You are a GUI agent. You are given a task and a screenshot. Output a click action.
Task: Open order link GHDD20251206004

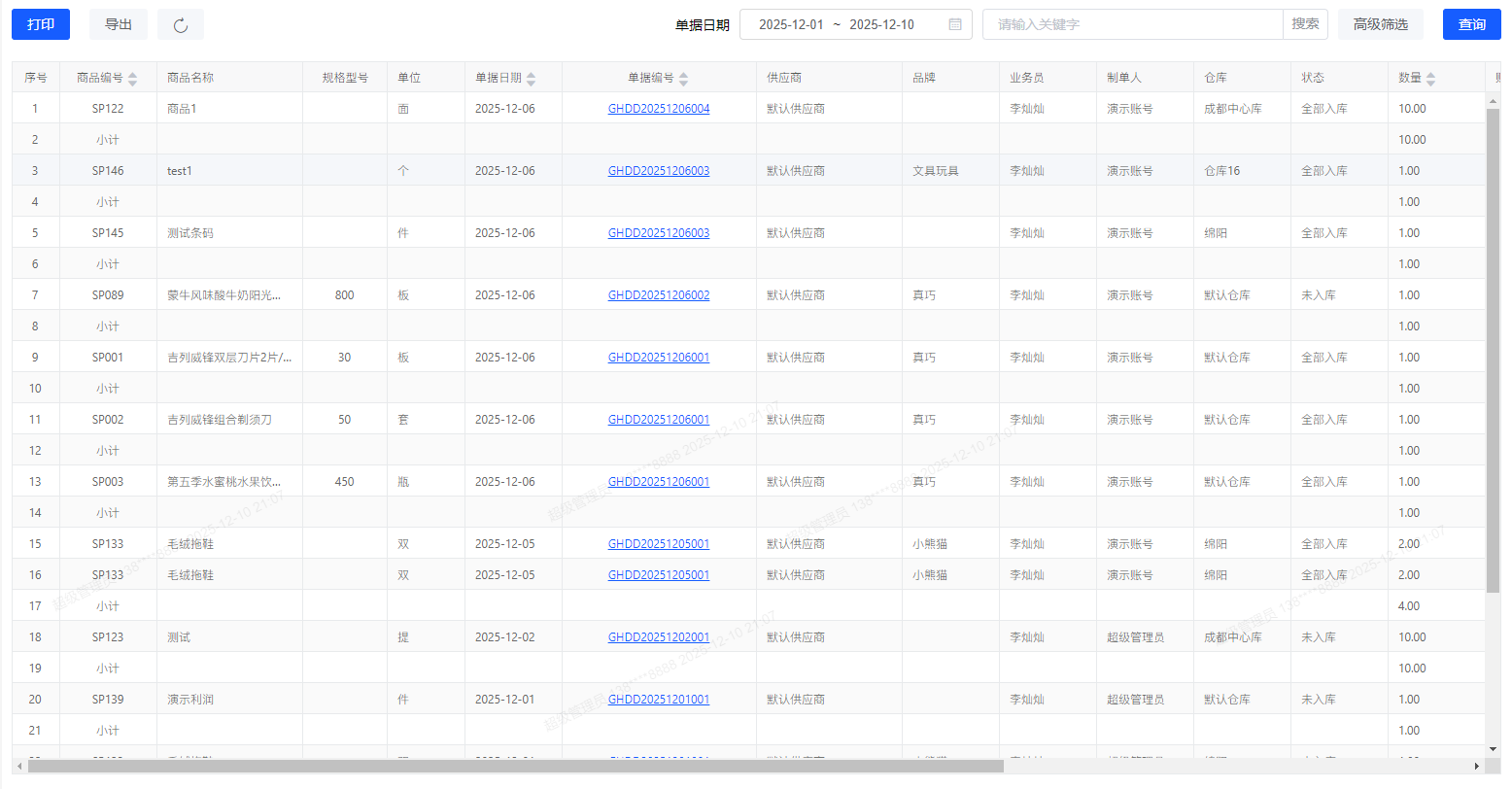[659, 109]
